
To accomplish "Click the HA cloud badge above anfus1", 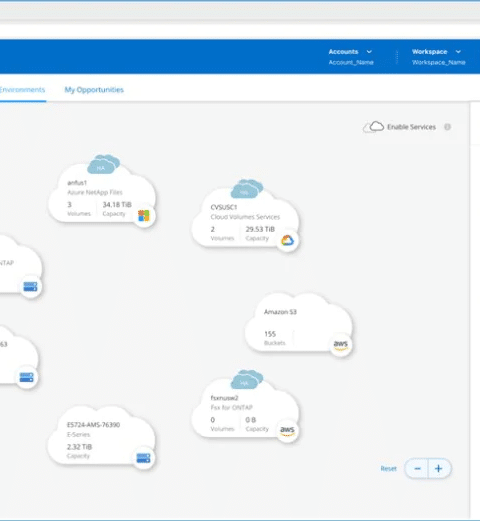I will pos(103,164).
